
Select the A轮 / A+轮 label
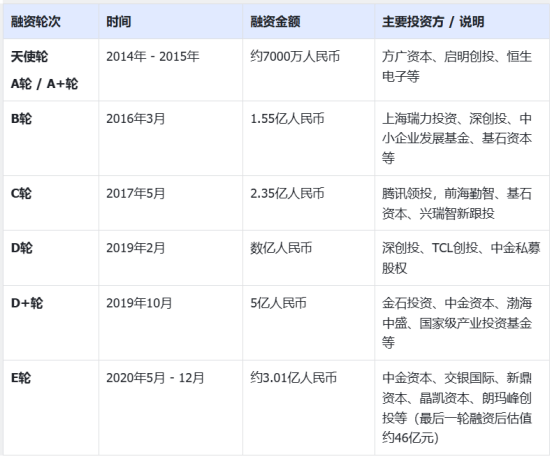point(44,84)
